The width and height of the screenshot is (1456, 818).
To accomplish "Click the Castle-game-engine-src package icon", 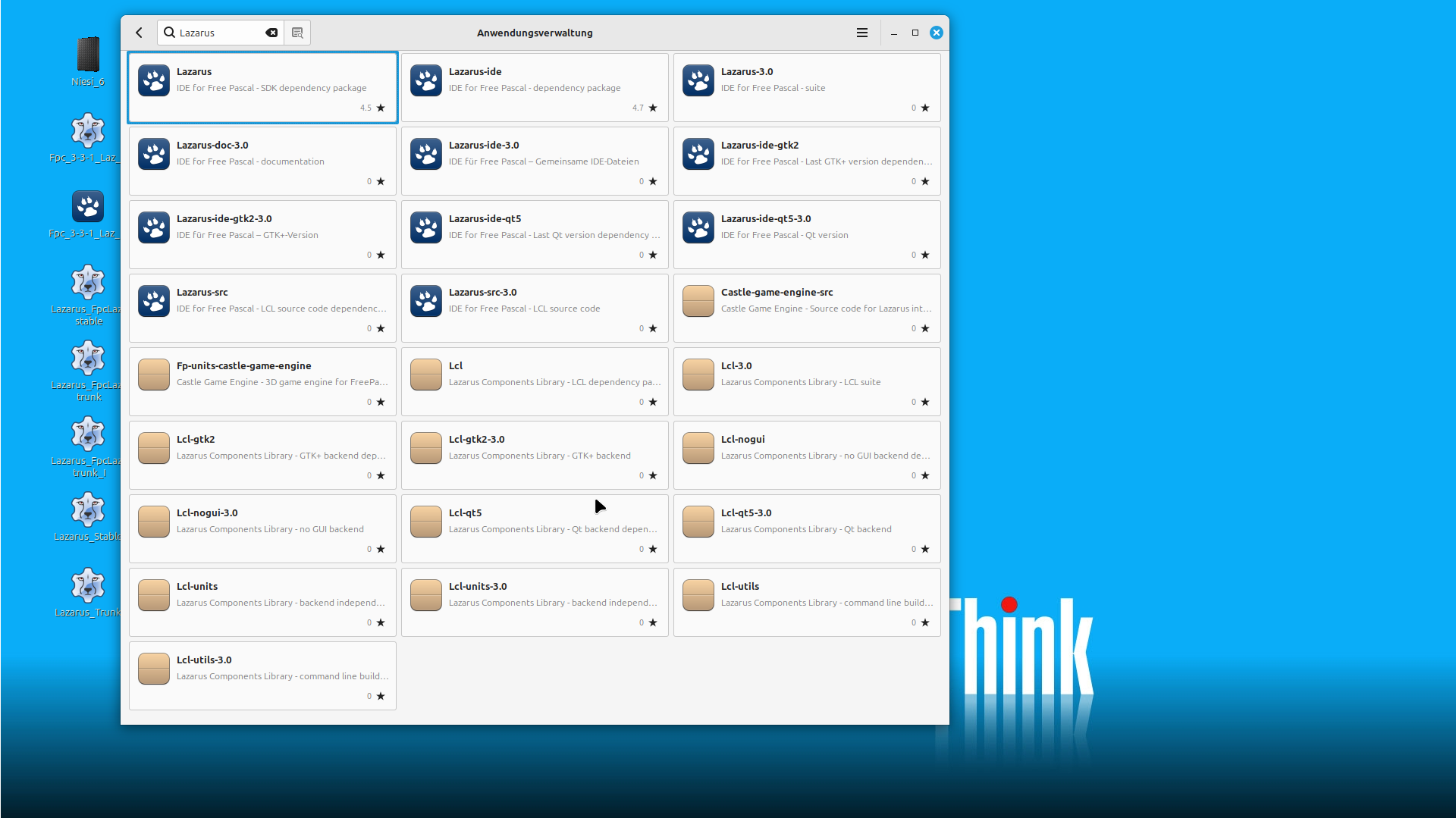I will (x=698, y=301).
